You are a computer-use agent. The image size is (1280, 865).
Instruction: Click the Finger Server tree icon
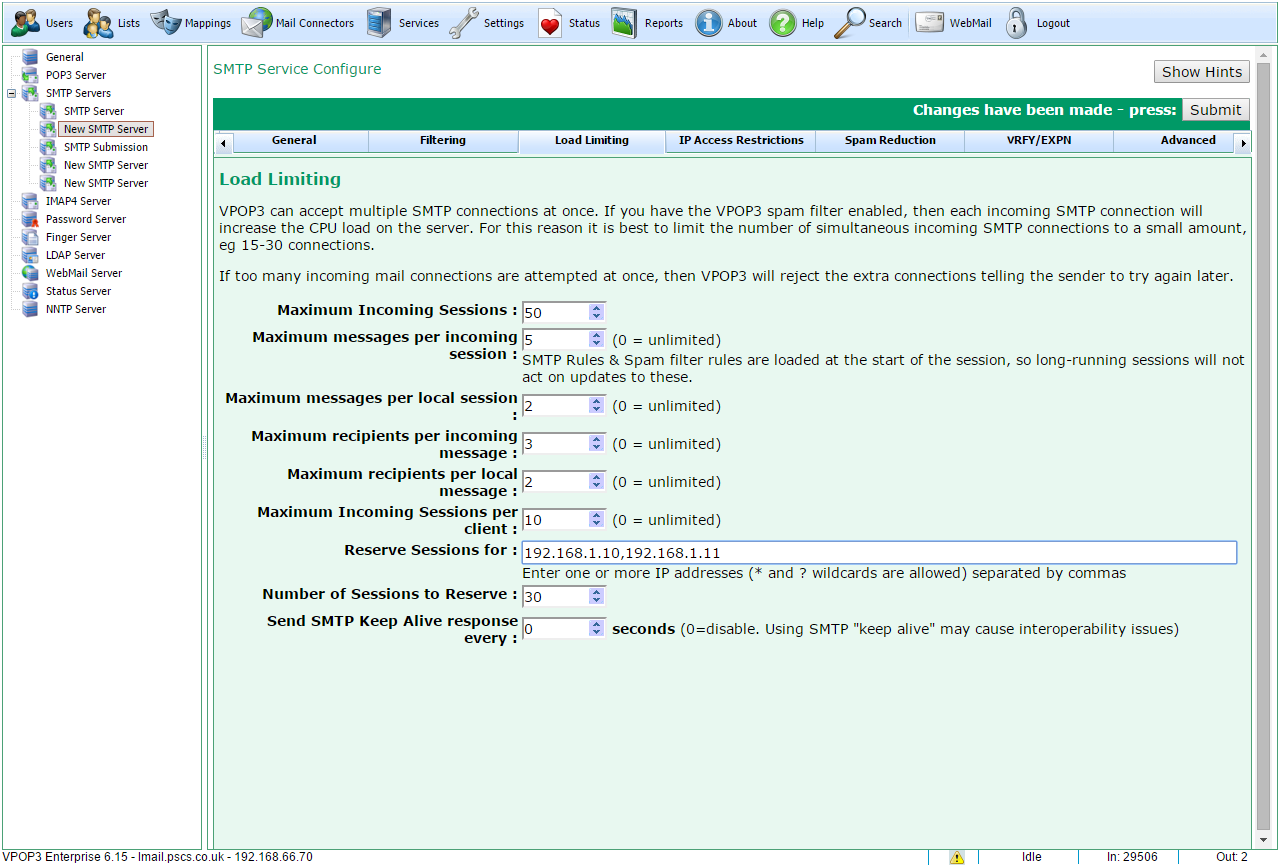[x=30, y=237]
